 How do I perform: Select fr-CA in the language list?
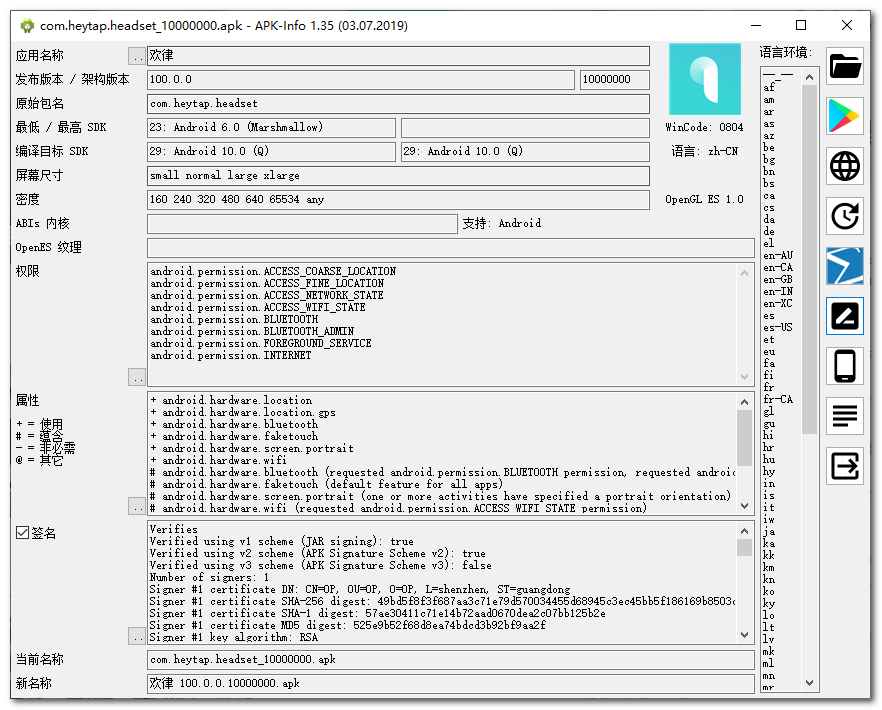[777, 399]
